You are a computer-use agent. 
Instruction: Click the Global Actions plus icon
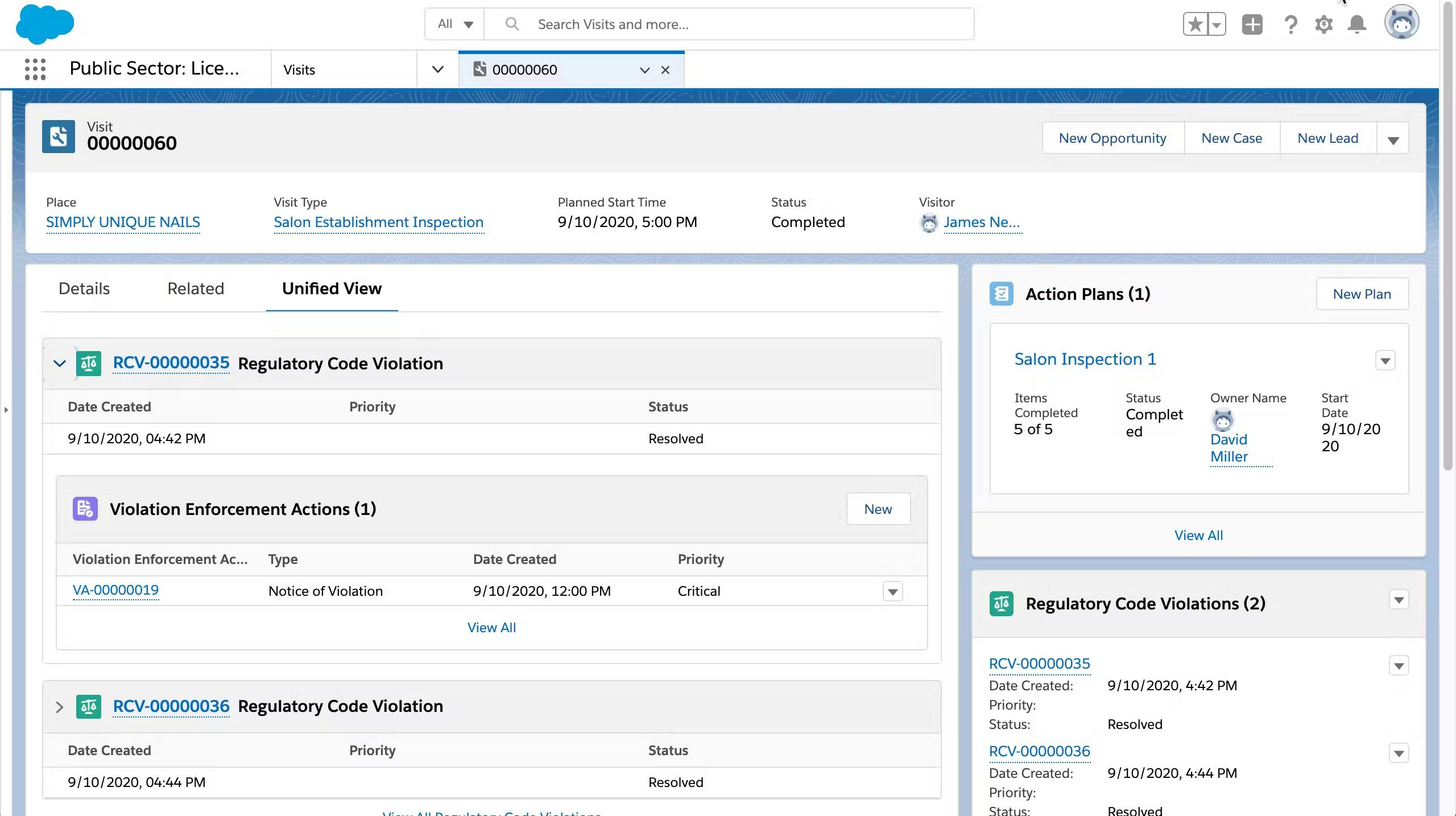pyautogui.click(x=1252, y=24)
